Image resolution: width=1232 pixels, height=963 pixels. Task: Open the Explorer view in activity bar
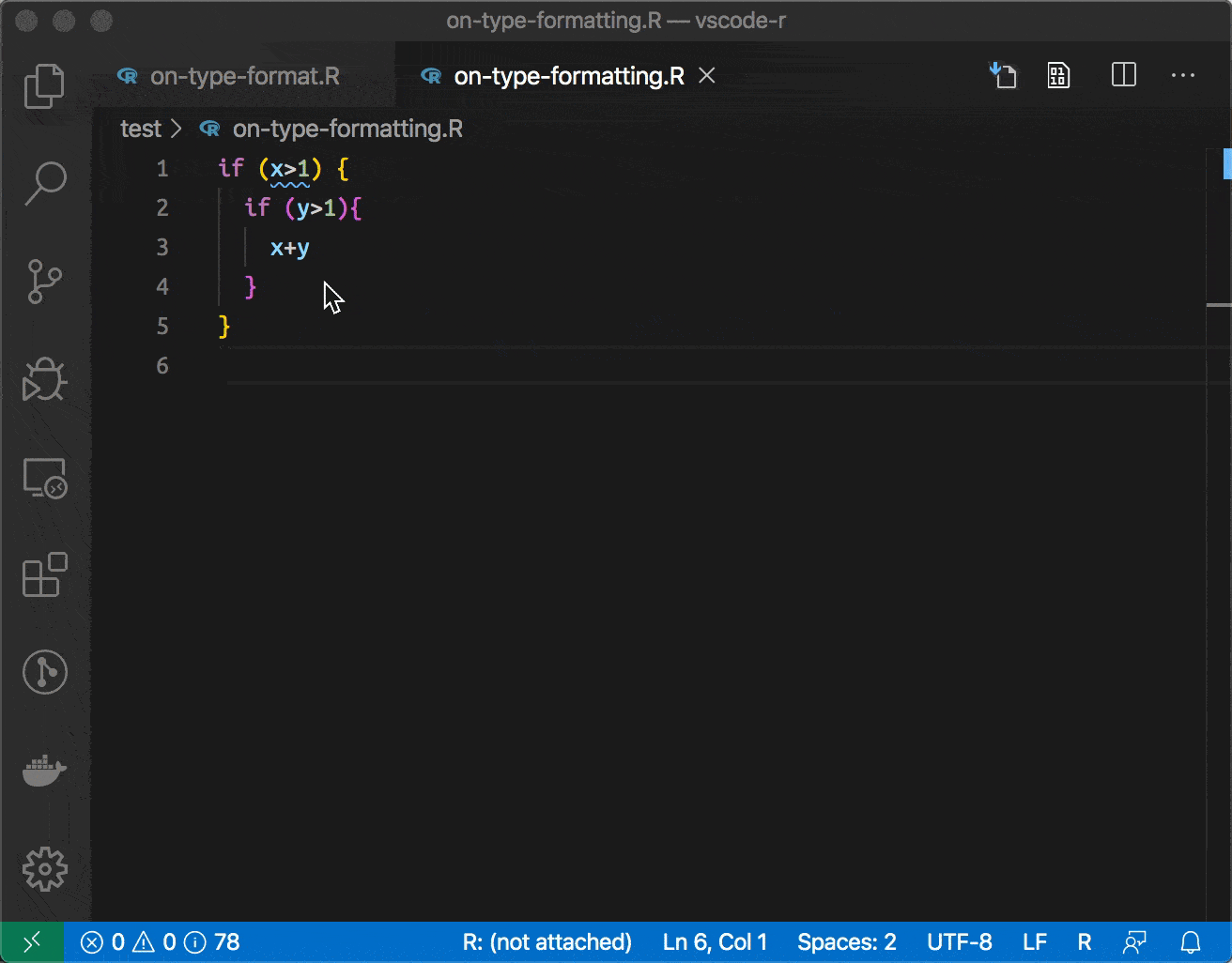point(44,85)
